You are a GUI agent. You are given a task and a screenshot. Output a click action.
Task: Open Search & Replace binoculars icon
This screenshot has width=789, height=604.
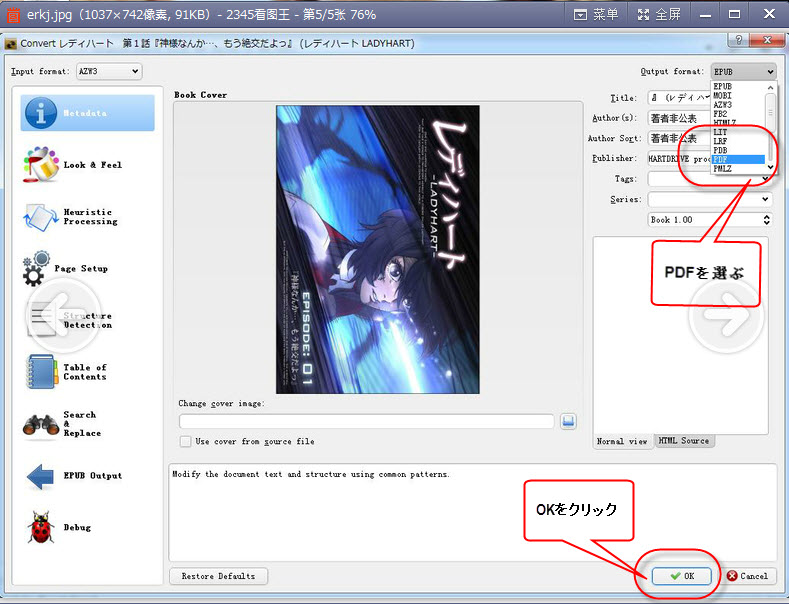click(41, 424)
